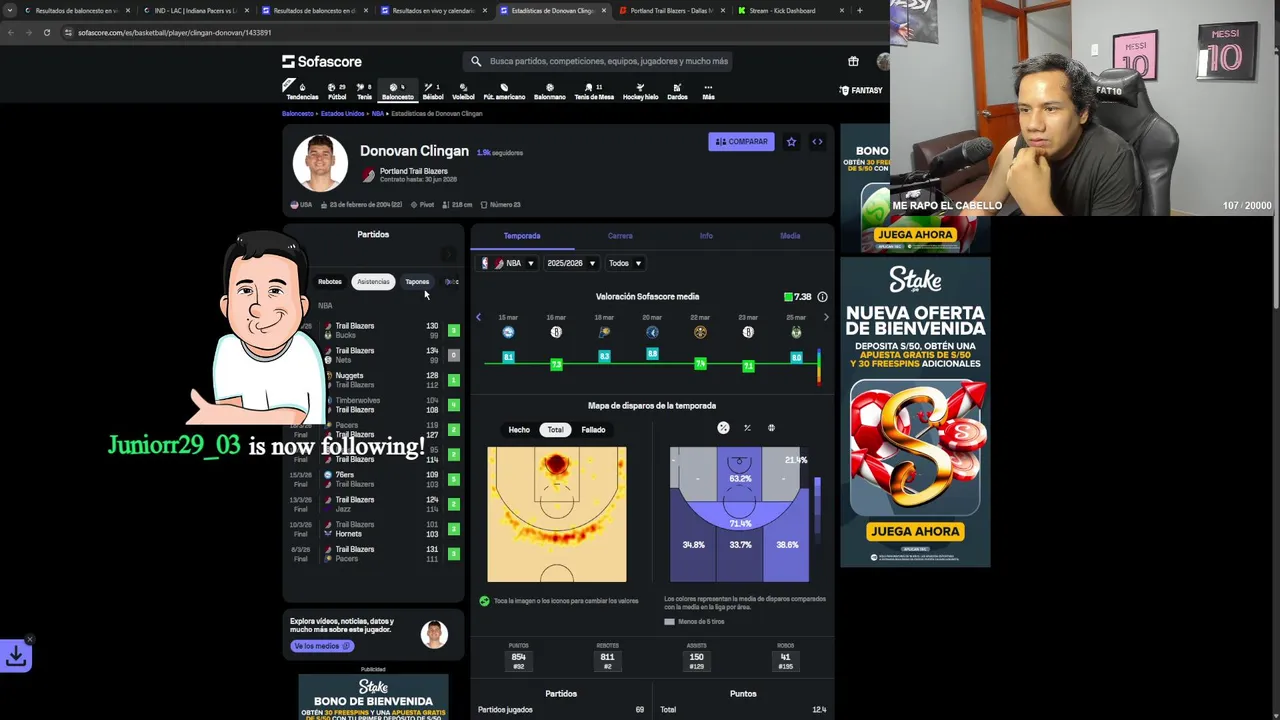Reload the browser page
Screen dimensions: 1280x720
(47, 32)
